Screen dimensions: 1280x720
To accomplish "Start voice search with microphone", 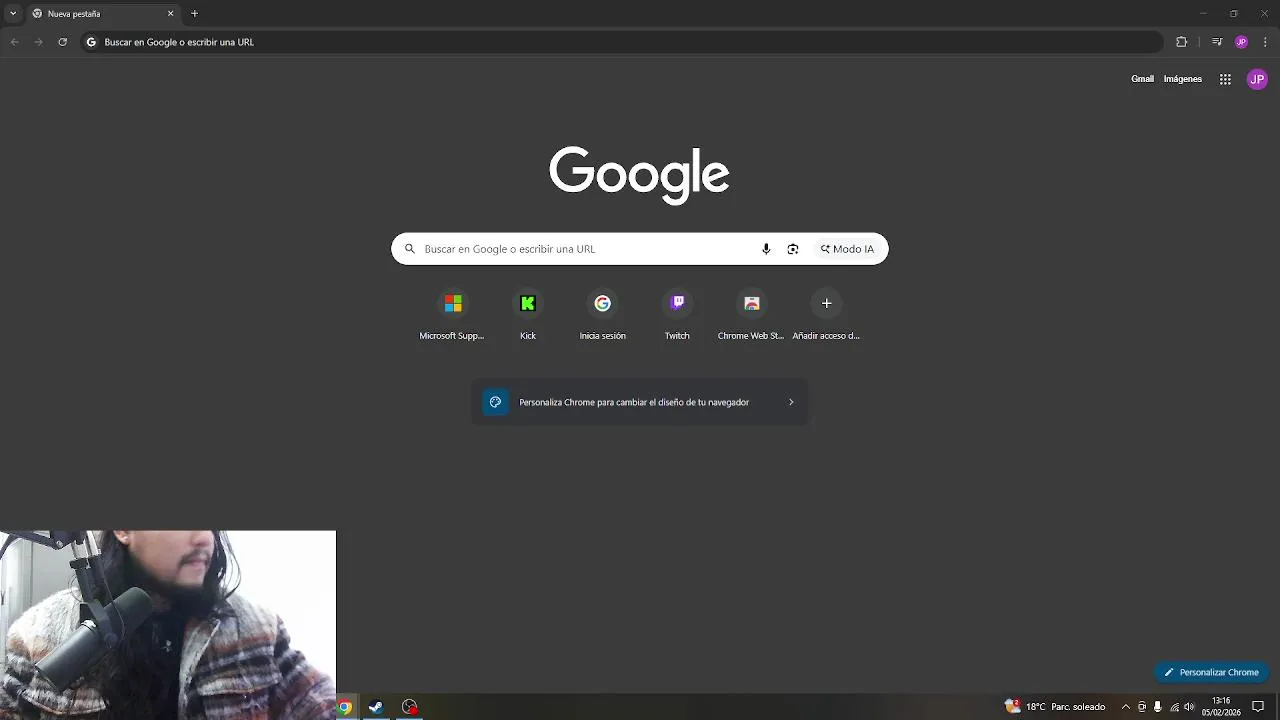I will 766,249.
